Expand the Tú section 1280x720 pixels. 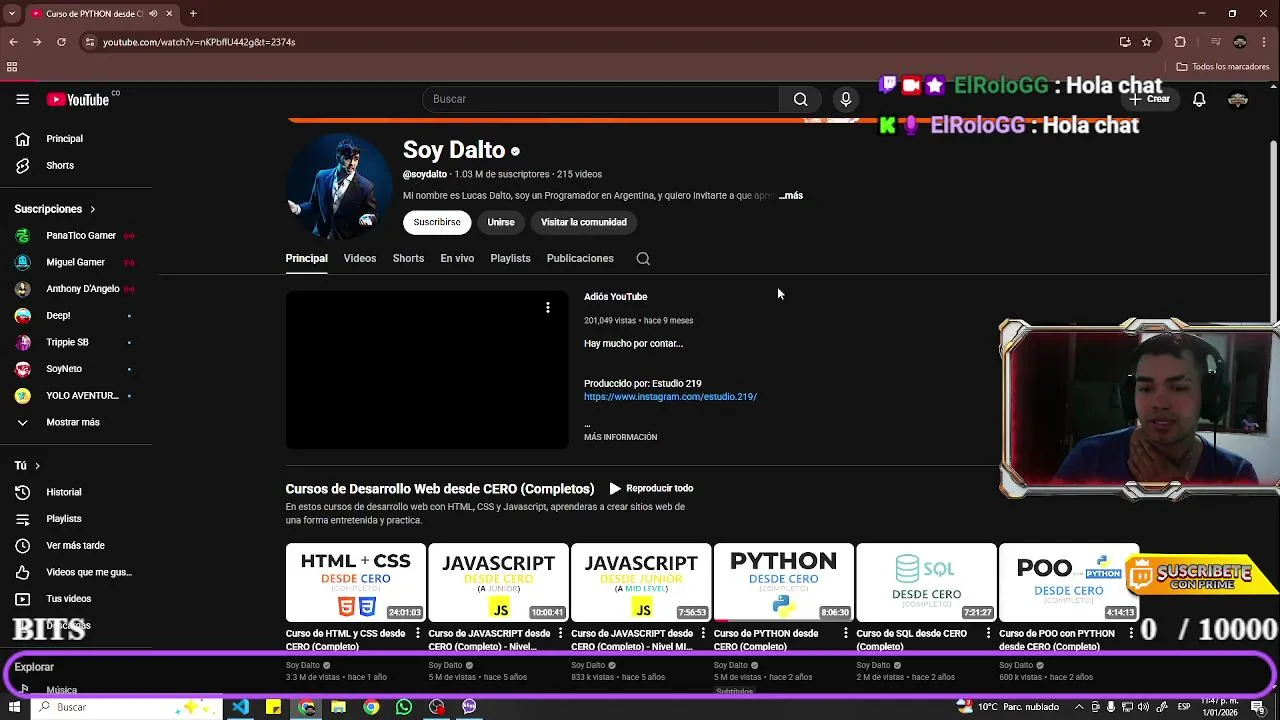(27, 465)
